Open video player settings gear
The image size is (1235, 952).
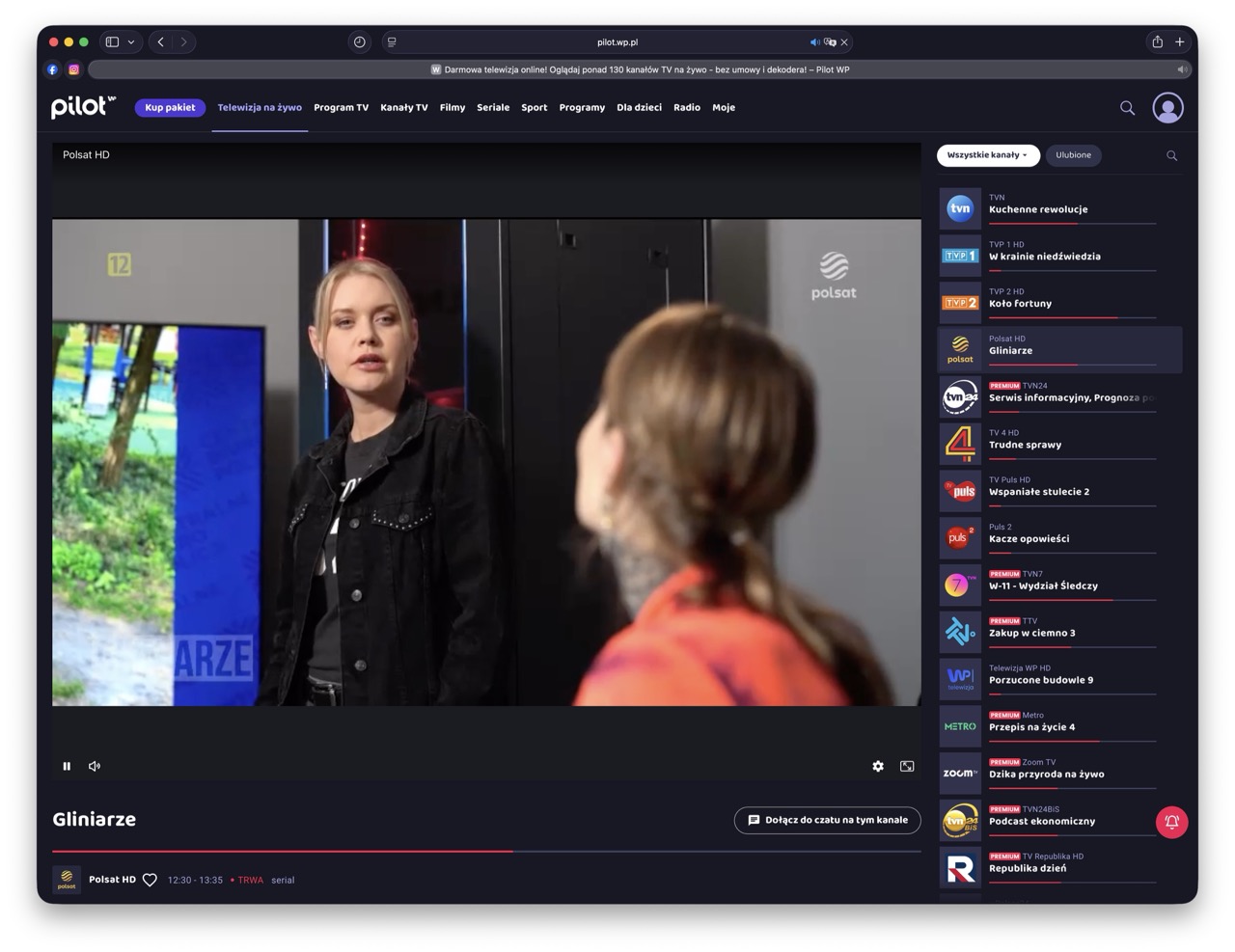tap(878, 766)
